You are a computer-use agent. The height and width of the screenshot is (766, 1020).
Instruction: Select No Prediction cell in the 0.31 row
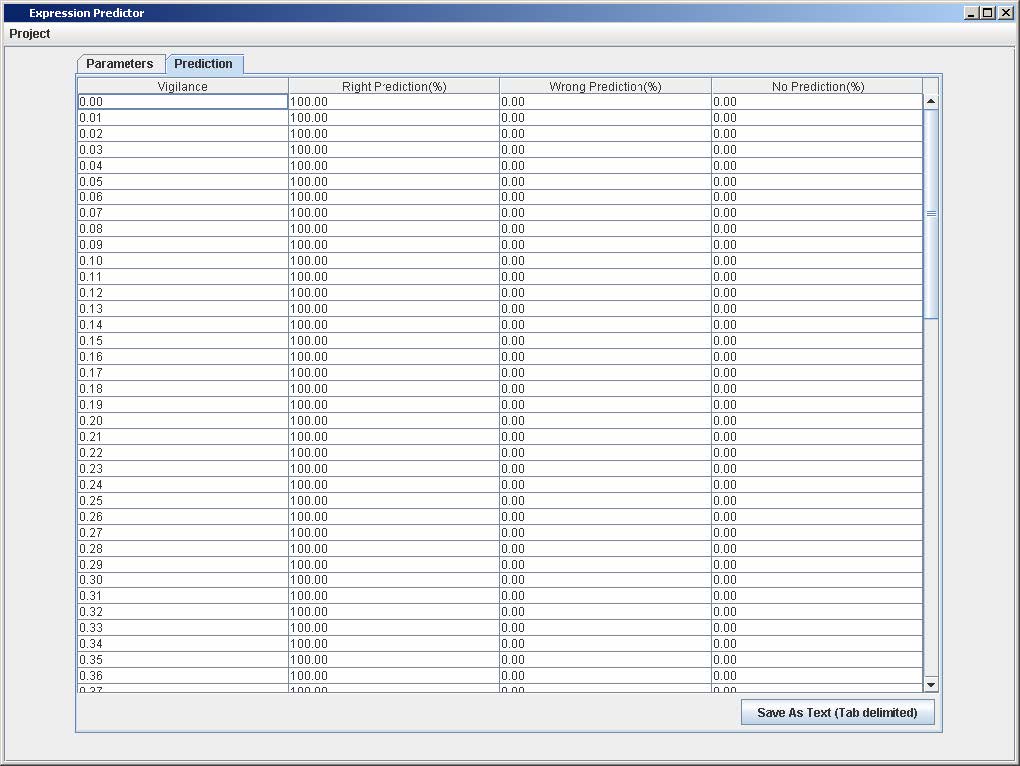click(817, 596)
